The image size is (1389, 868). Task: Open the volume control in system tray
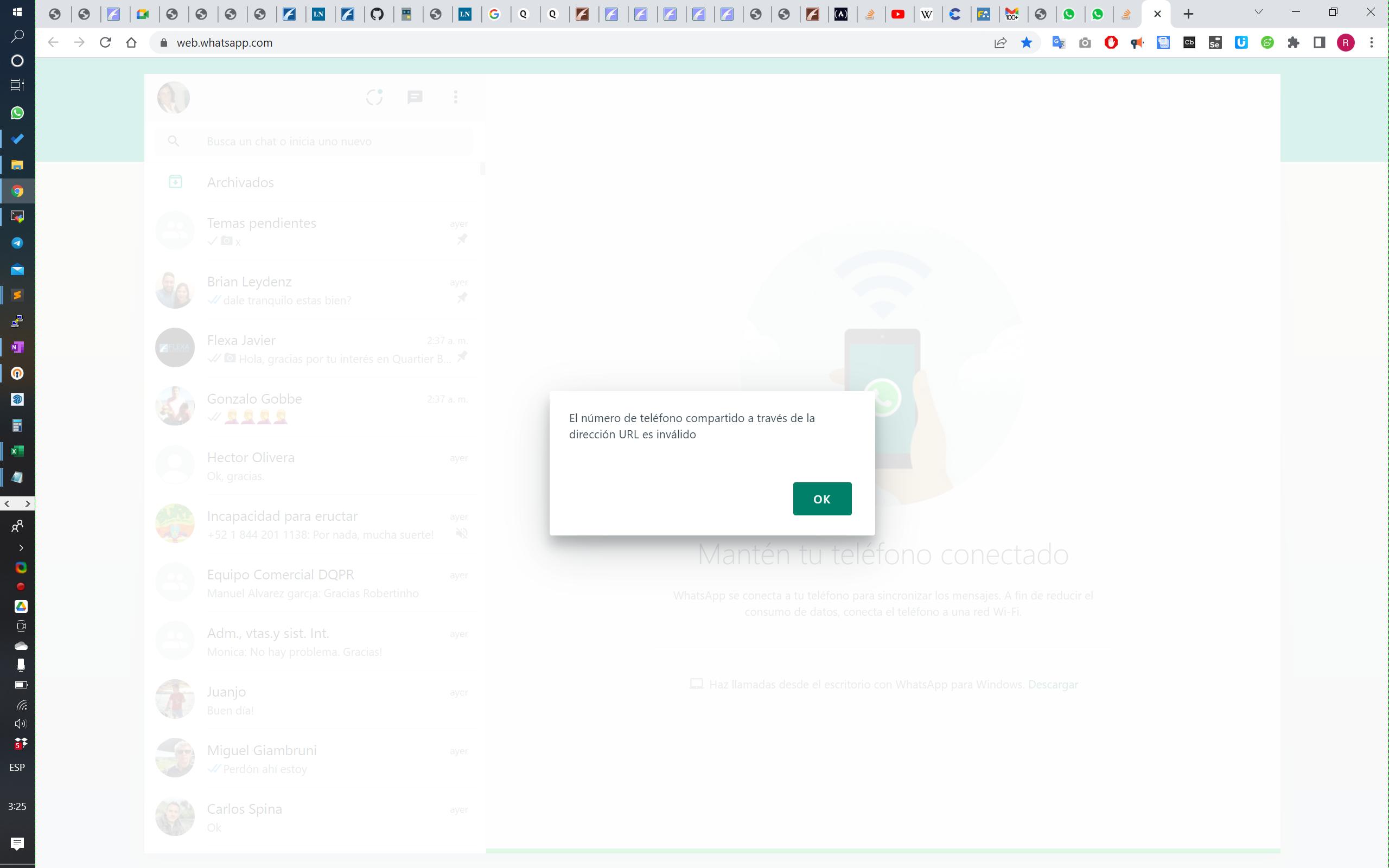pyautogui.click(x=21, y=723)
